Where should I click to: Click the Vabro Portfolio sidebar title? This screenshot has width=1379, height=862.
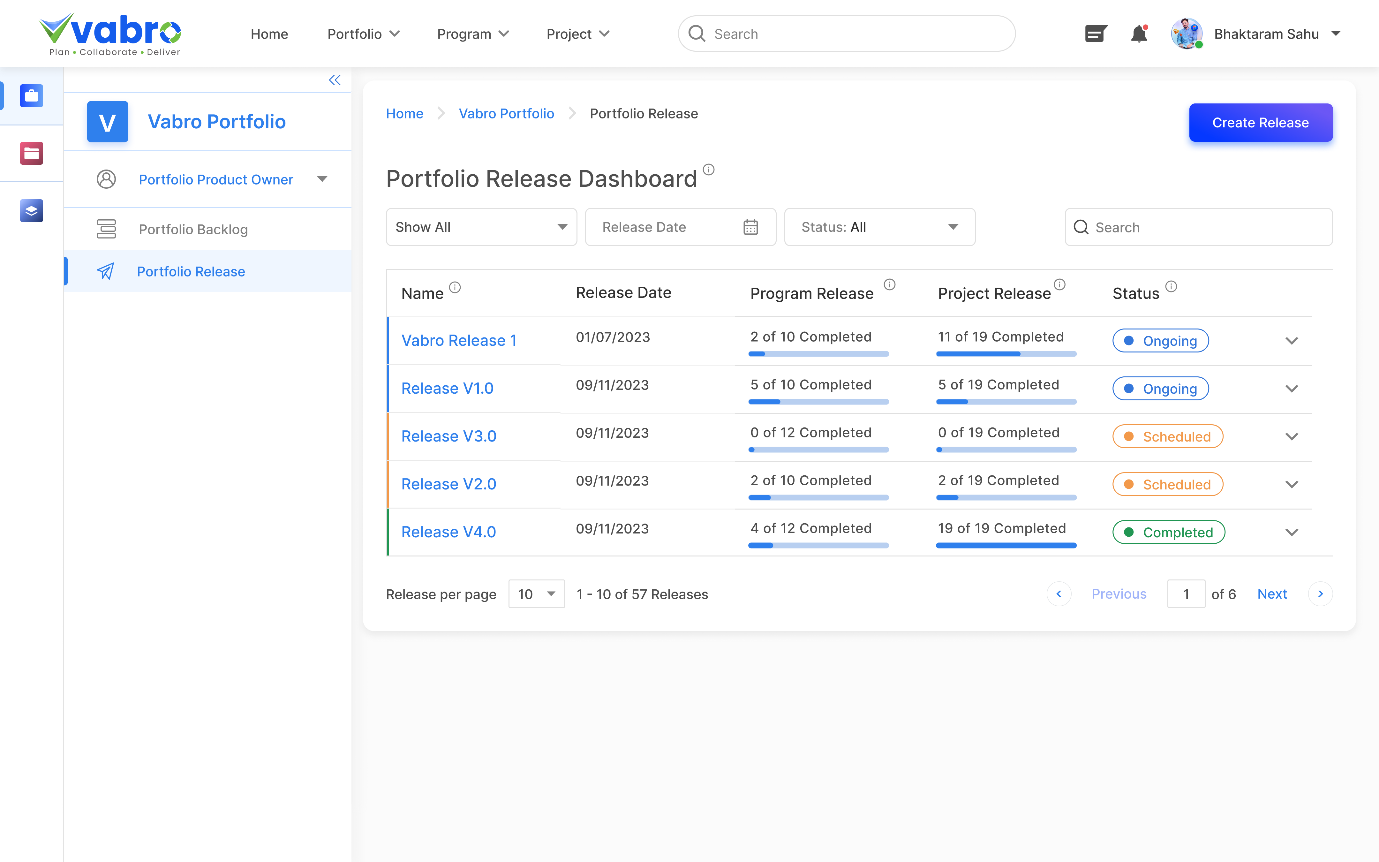tap(217, 122)
